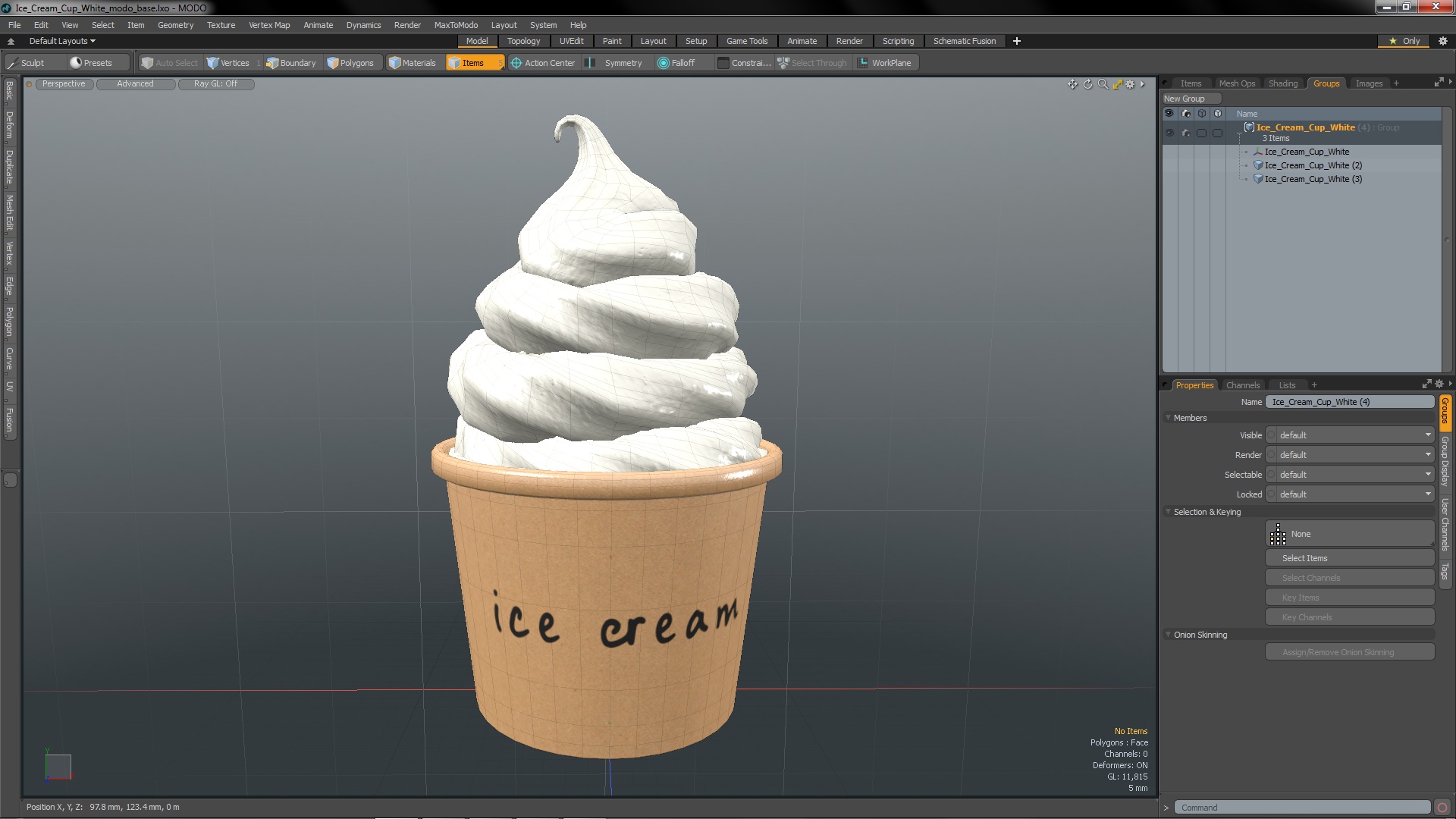Expand the Properties panel using the arrows icon
Viewport: 1456px width, 819px height.
coord(1426,384)
